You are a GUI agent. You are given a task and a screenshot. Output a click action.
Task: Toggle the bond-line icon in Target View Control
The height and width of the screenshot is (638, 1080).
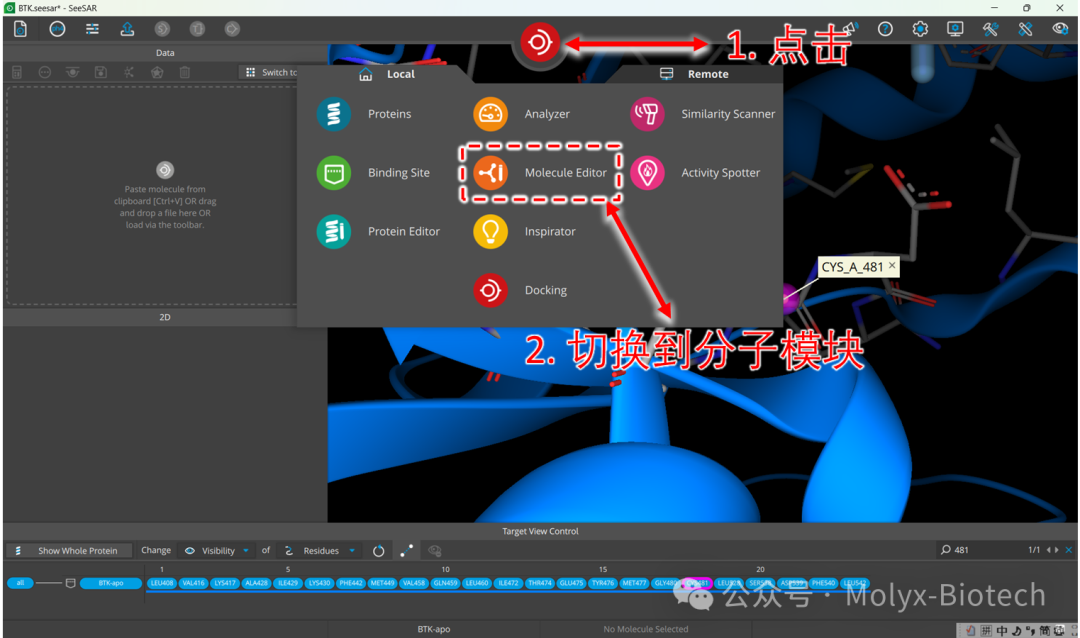406,550
